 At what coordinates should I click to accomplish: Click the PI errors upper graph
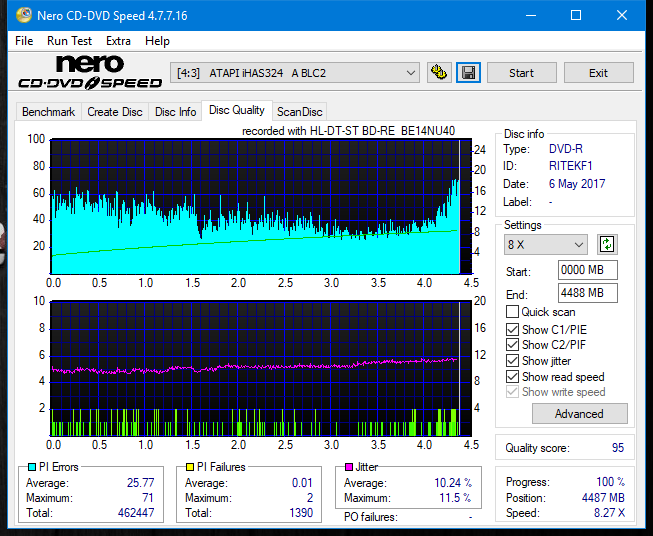point(261,206)
